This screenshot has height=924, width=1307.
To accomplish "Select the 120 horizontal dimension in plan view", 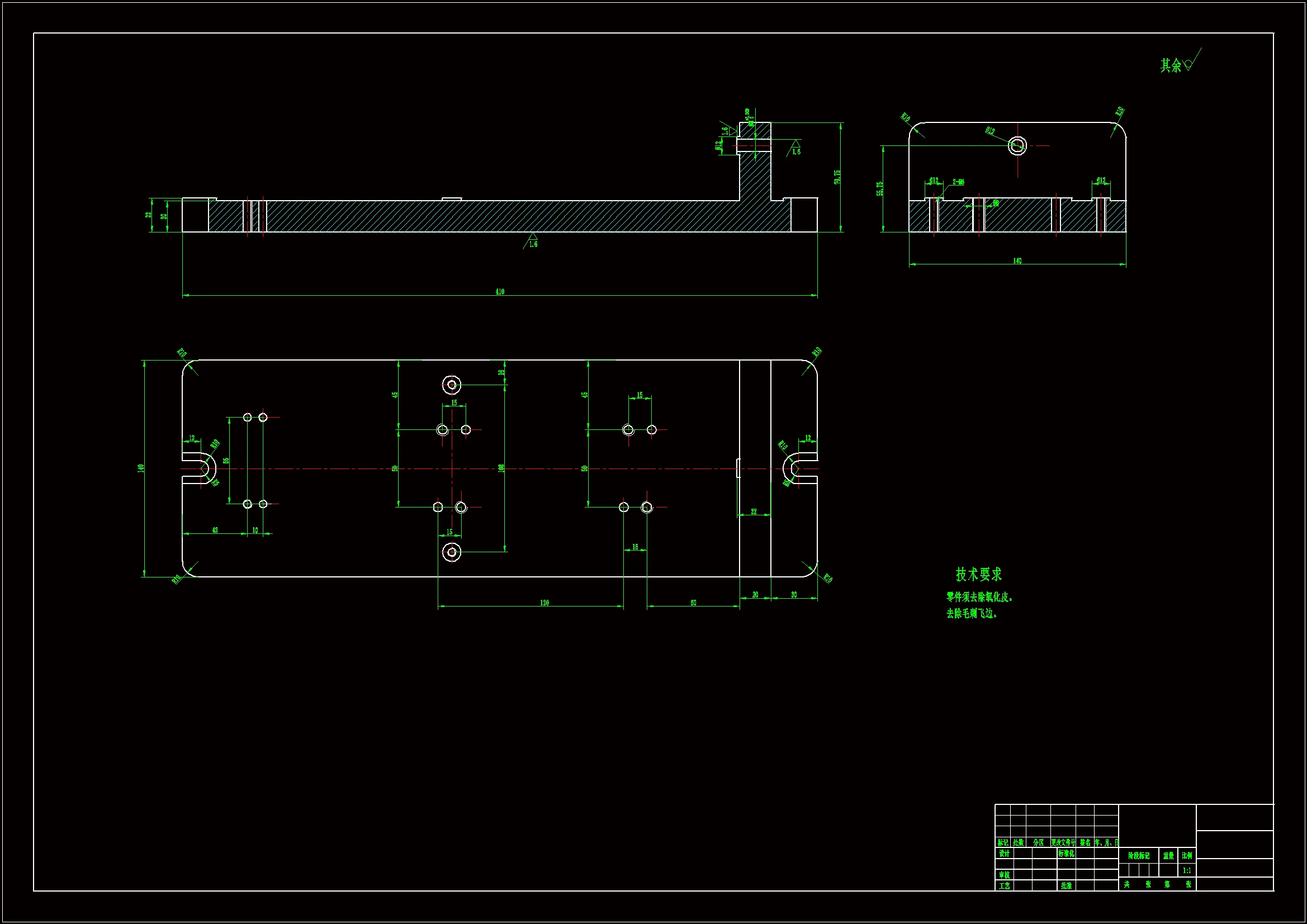I will click(544, 603).
